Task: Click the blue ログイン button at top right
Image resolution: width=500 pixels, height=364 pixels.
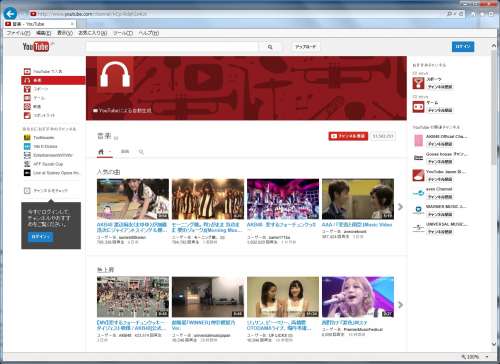Action: (x=463, y=46)
